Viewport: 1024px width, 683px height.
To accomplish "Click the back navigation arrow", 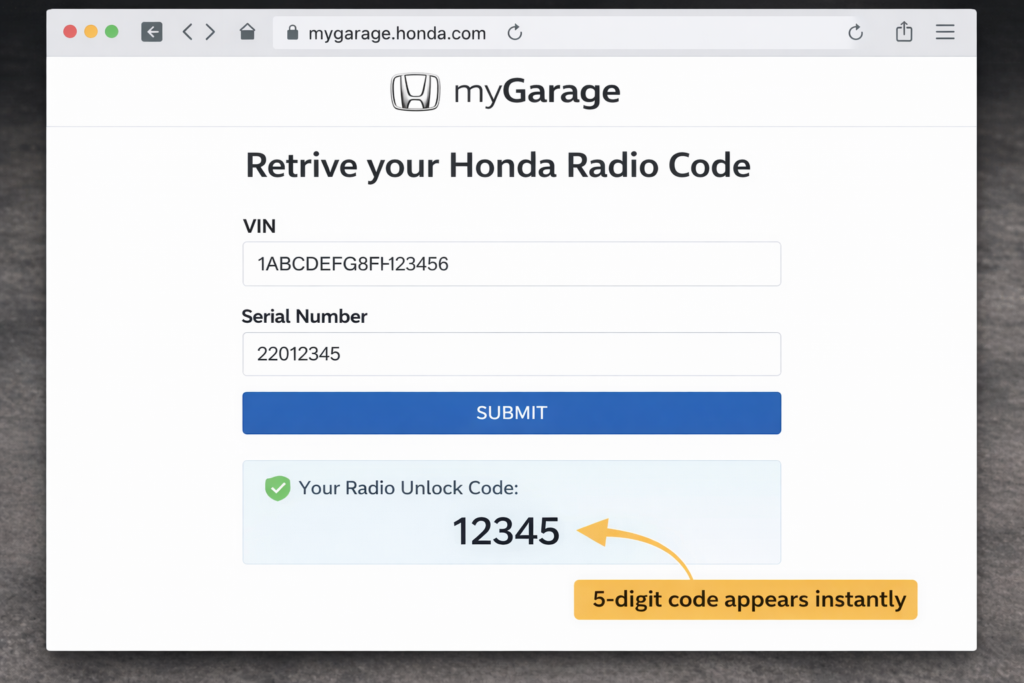I will pos(187,31).
